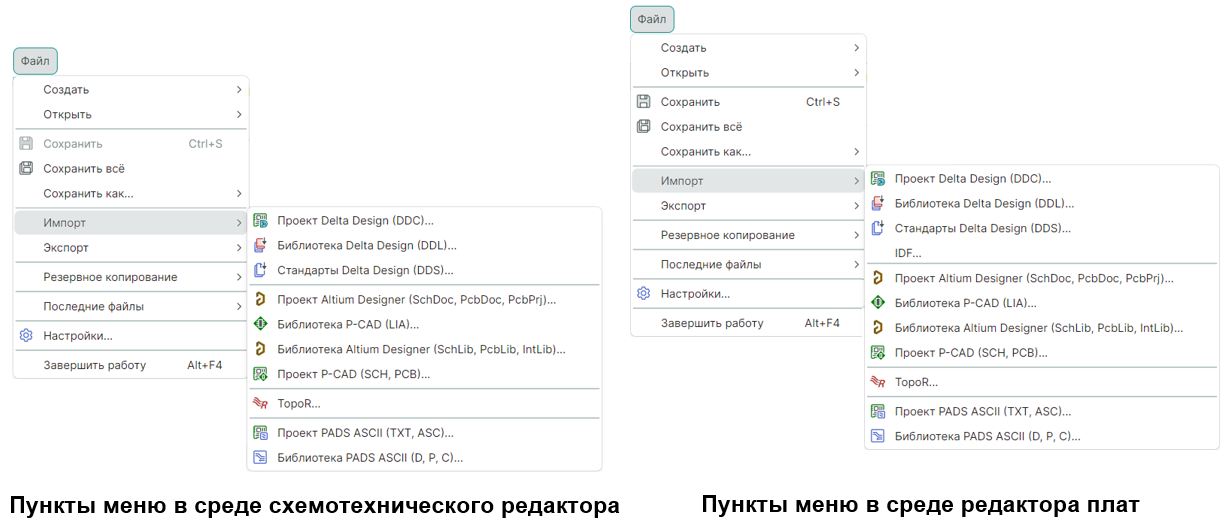Select the IDF... import menu entry
1224x527 pixels.
[x=908, y=253]
